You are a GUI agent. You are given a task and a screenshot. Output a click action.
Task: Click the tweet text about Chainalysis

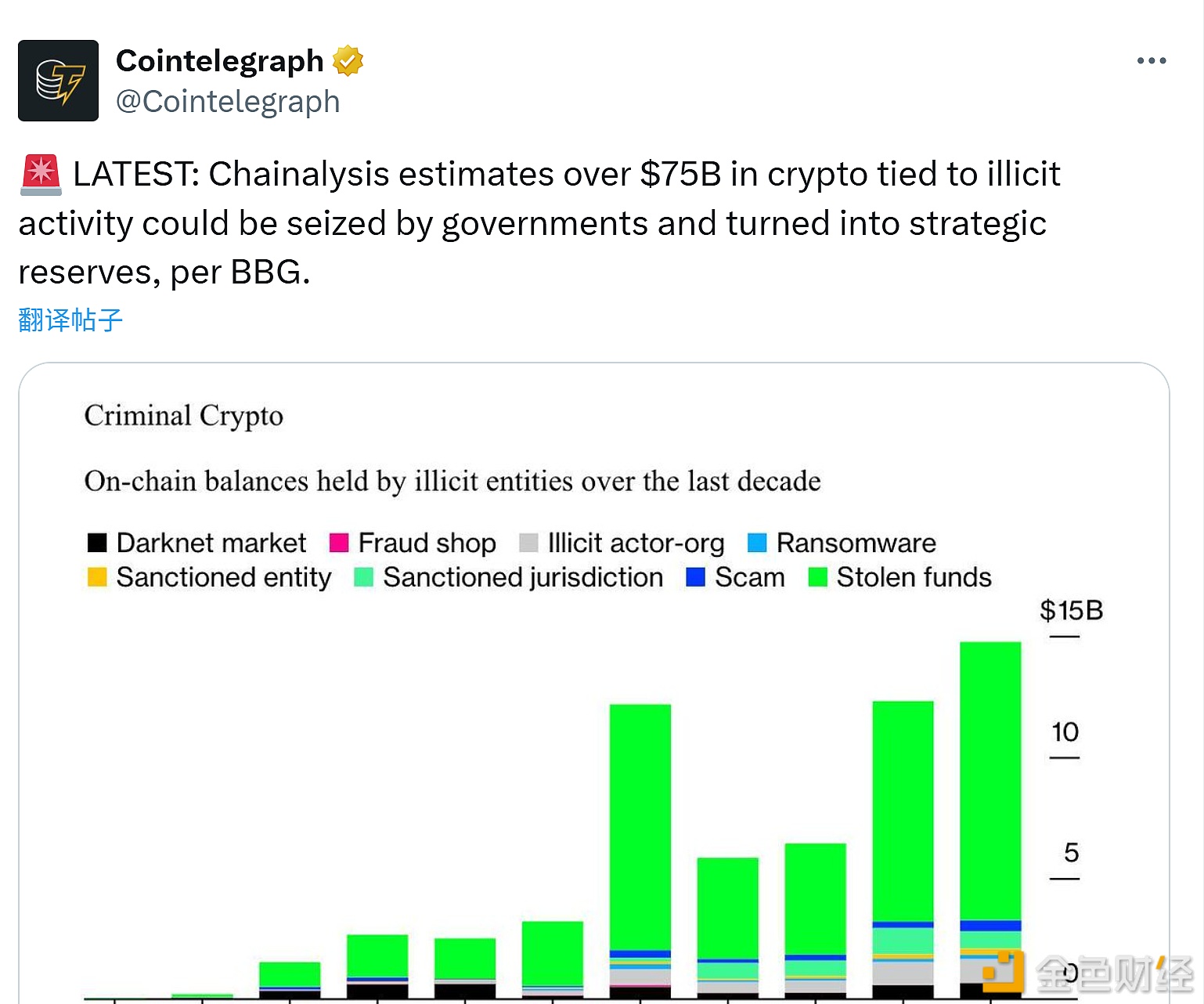(x=540, y=223)
